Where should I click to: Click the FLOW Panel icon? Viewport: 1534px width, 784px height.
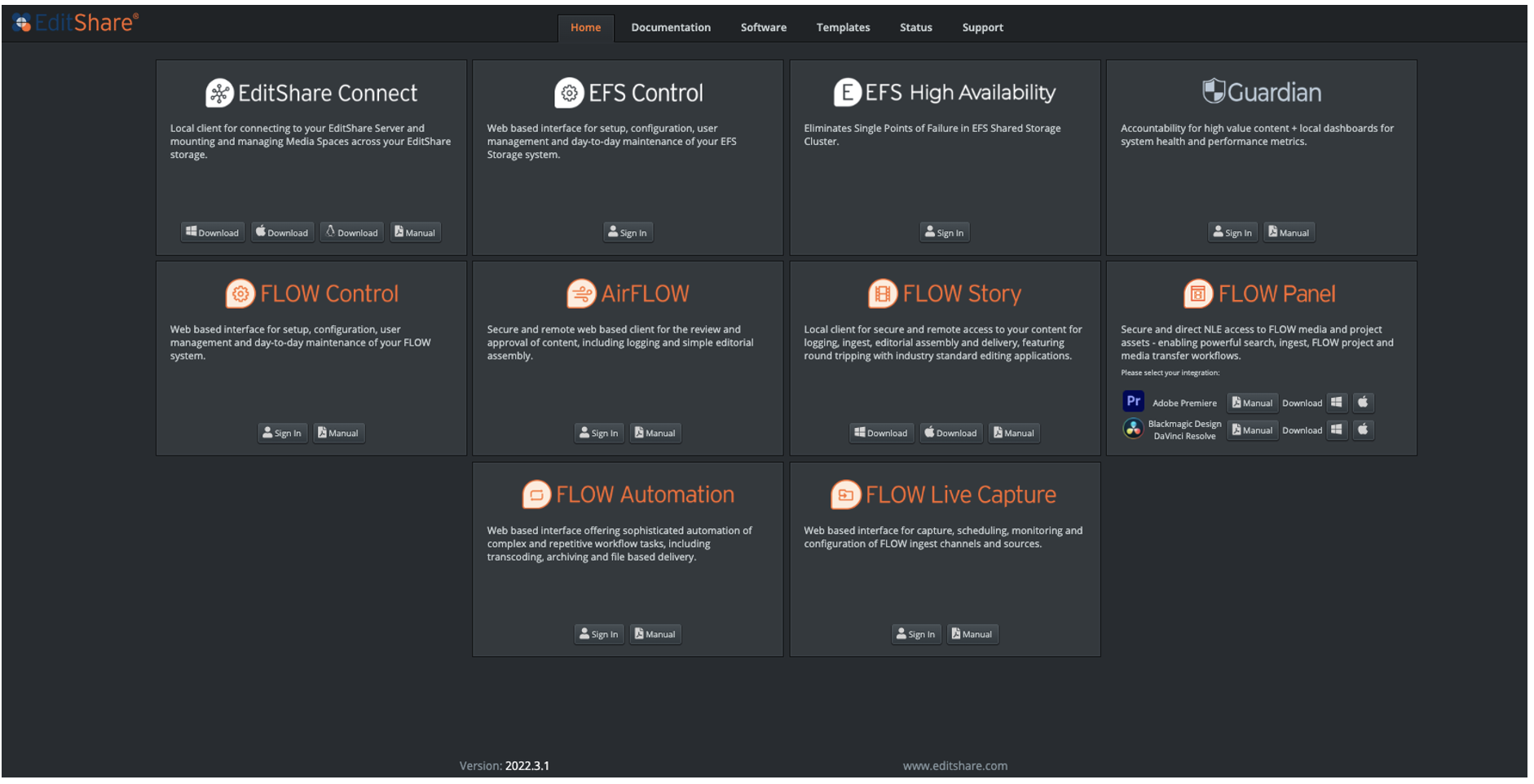coord(1198,293)
